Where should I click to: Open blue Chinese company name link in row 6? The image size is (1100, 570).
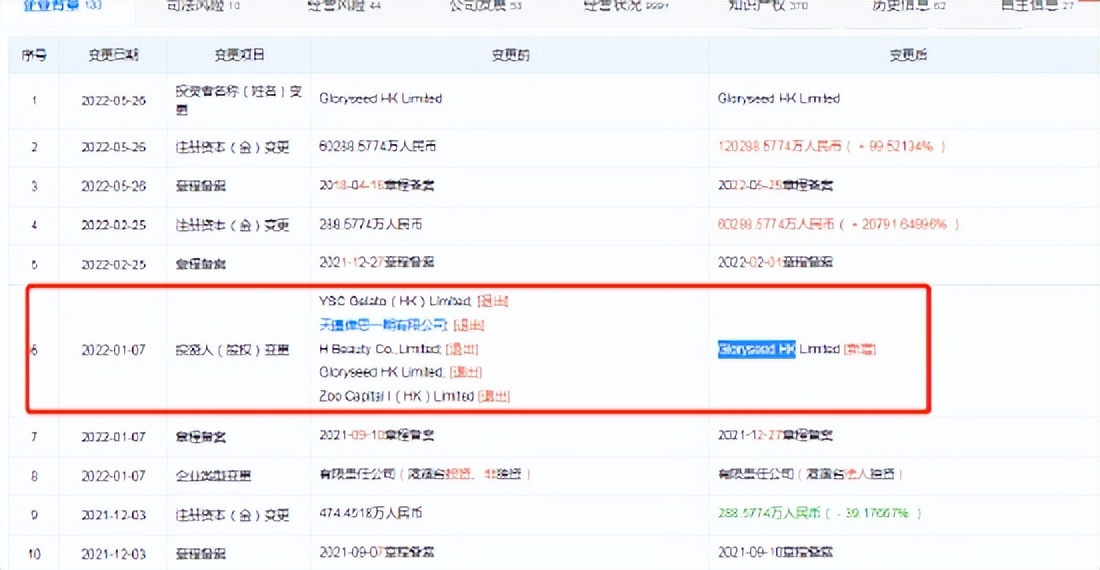point(382,325)
